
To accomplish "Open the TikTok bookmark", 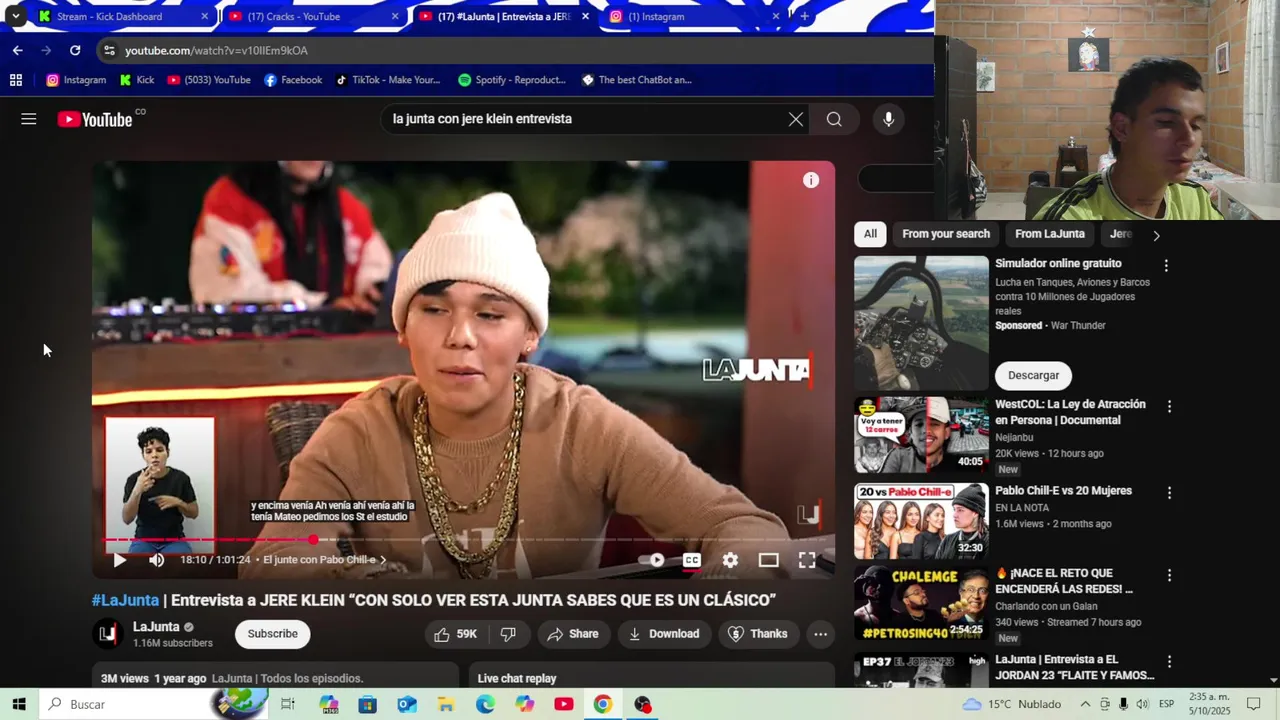I will (x=388, y=80).
